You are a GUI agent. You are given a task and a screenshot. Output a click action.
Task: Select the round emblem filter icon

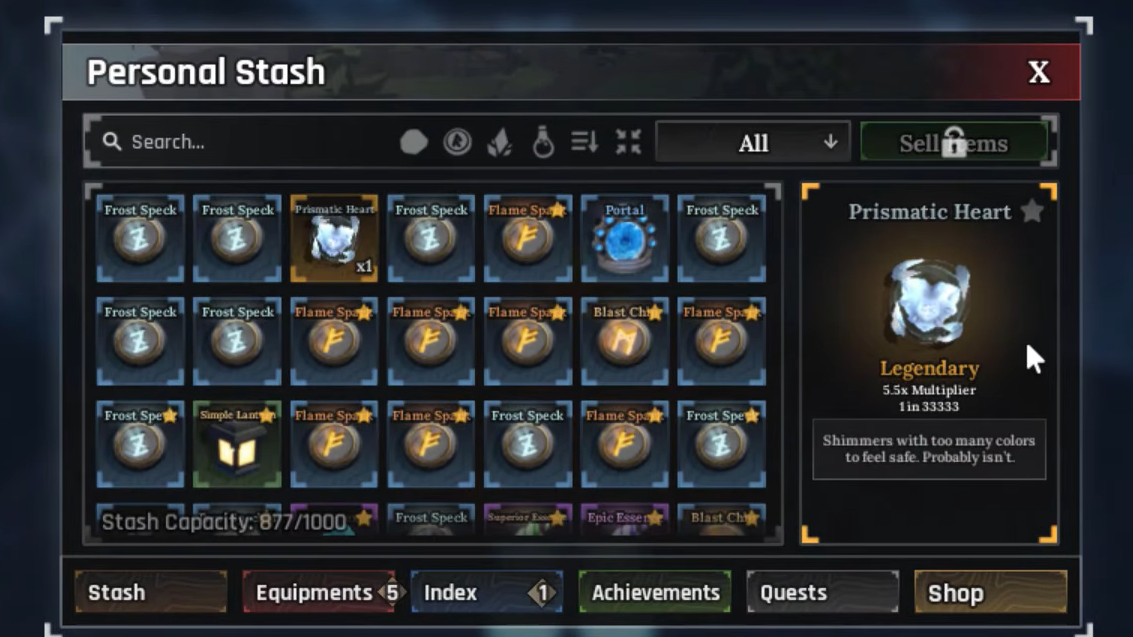[457, 142]
